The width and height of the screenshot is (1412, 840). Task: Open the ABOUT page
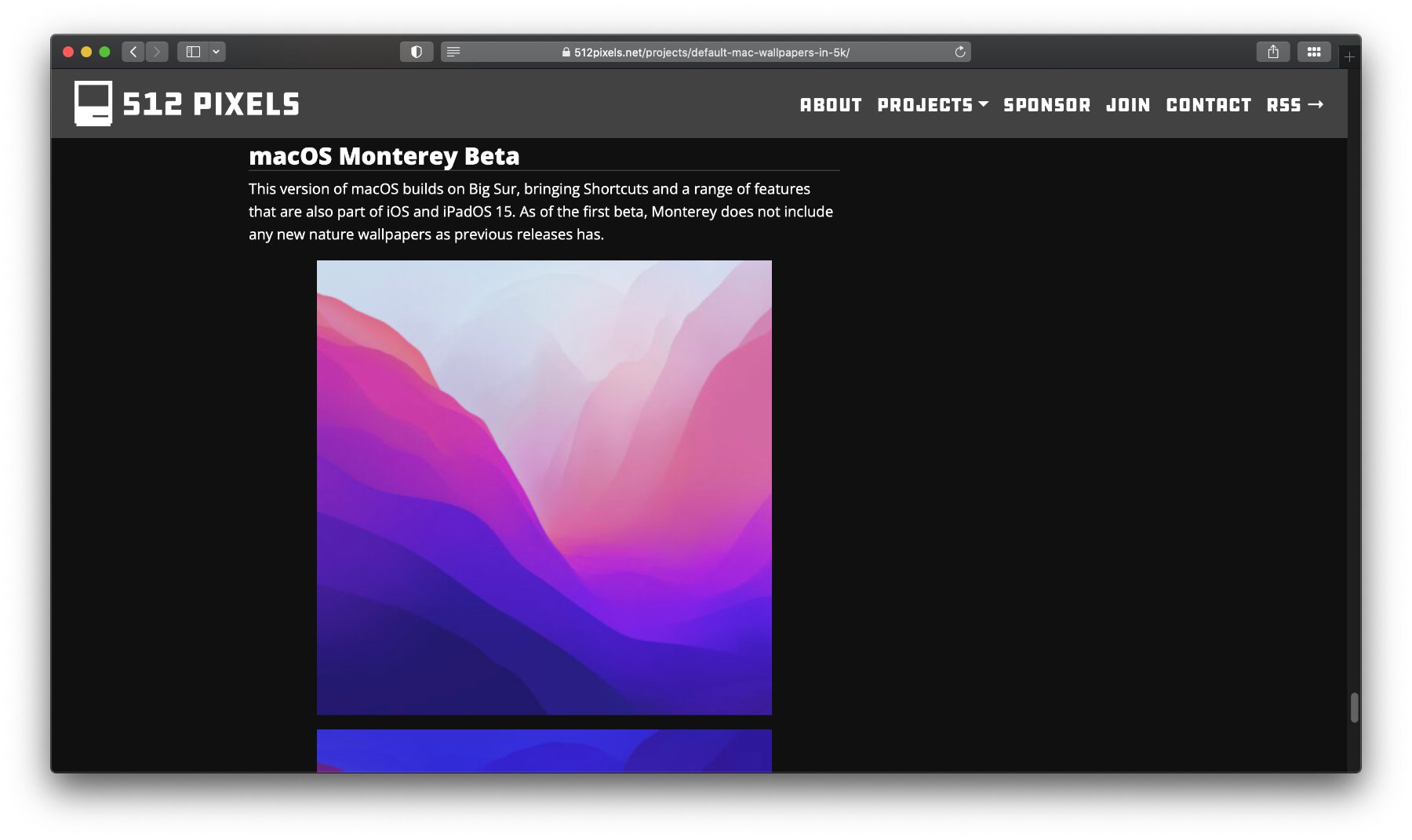tap(831, 105)
